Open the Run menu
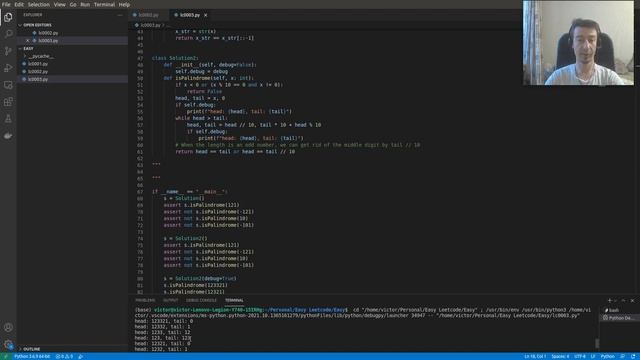Viewport: 640px width, 360px height. [x=85, y=4]
